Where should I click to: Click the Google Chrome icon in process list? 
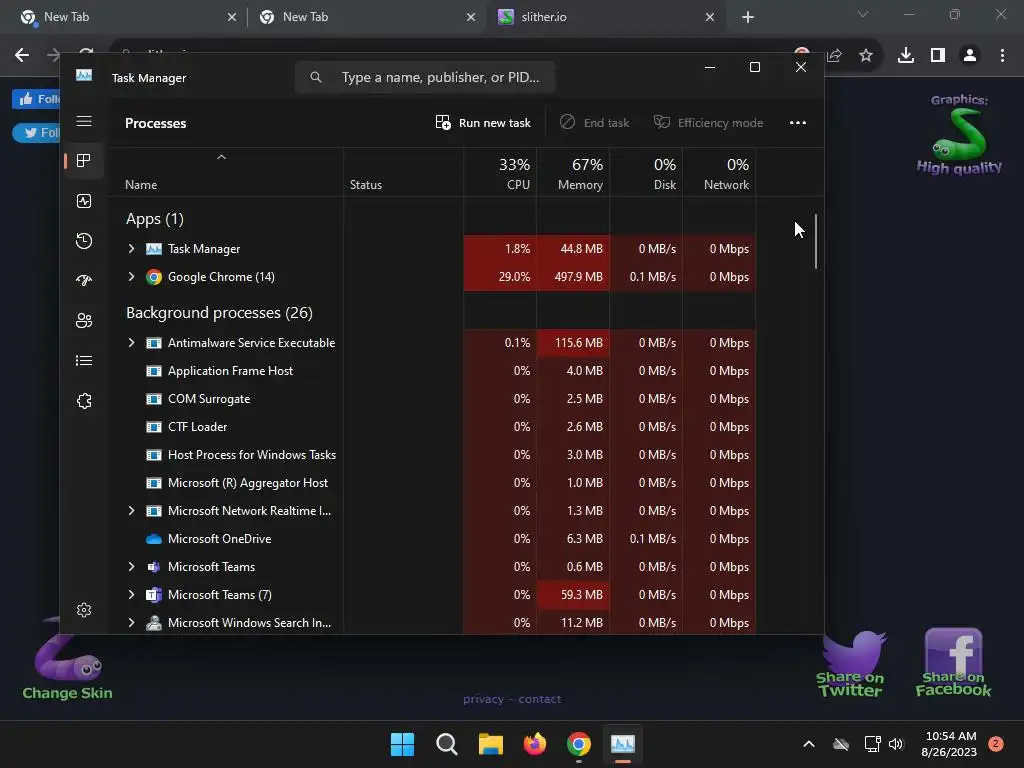(x=153, y=277)
